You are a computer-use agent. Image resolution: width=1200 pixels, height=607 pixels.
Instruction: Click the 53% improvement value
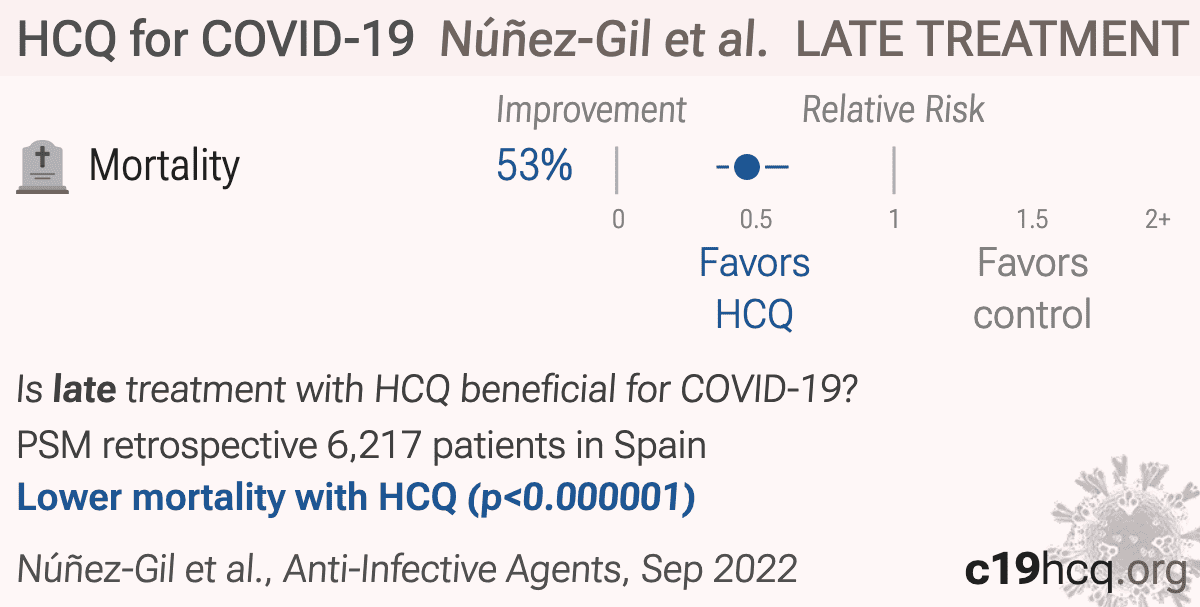pyautogui.click(x=534, y=166)
